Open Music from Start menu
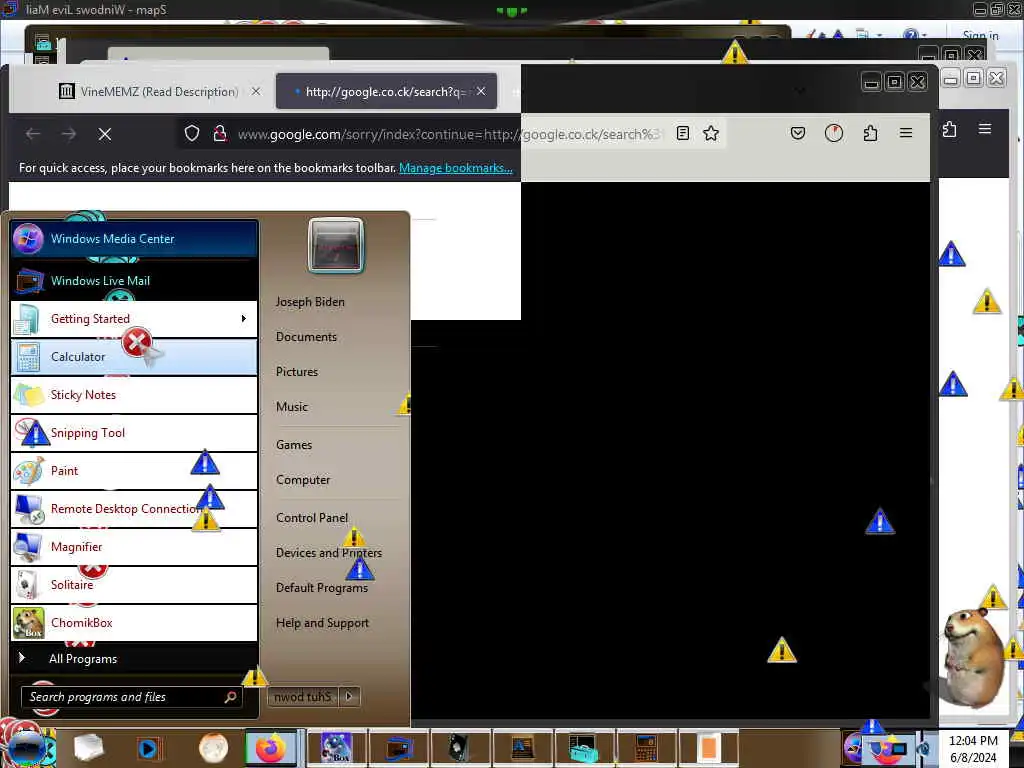 pyautogui.click(x=292, y=407)
